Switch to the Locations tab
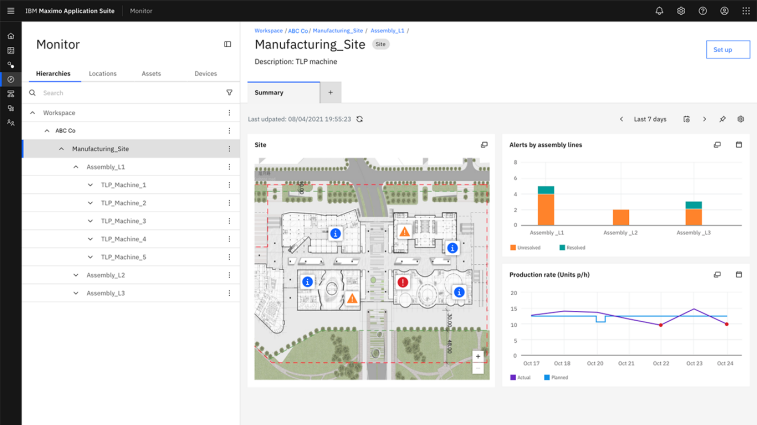Image resolution: width=757 pixels, height=425 pixels. coord(102,73)
